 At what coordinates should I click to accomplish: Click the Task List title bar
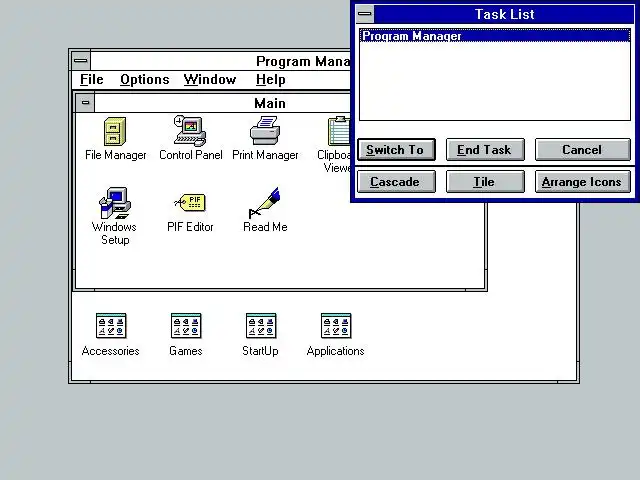pyautogui.click(x=504, y=14)
